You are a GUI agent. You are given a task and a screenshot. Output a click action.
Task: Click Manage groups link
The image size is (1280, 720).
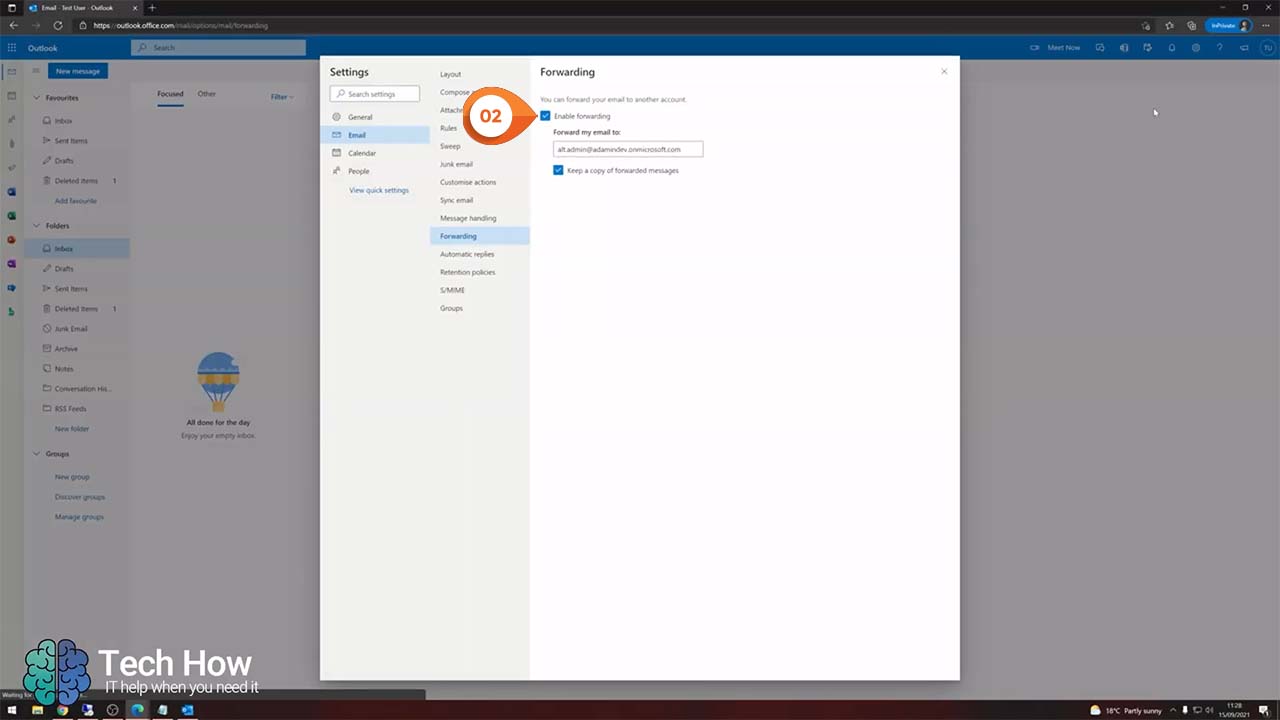pos(79,517)
